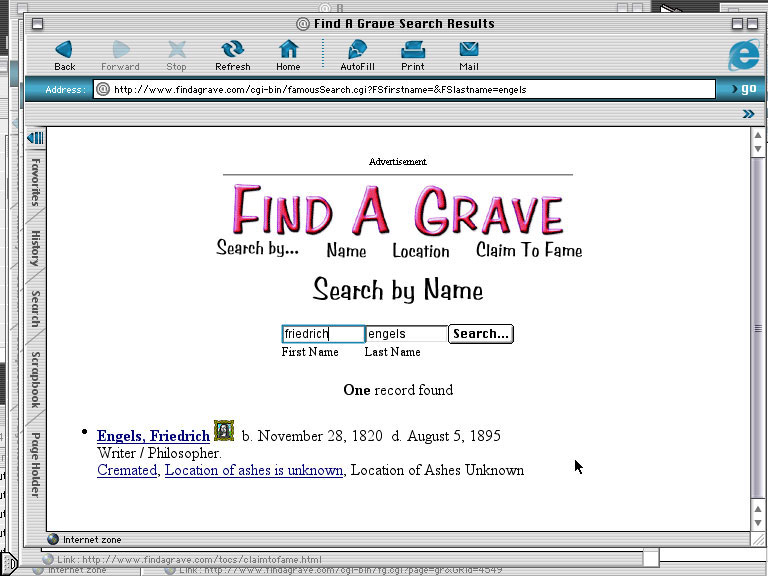768x576 pixels.
Task: Open the Favorites side tab
Action: coord(35,182)
